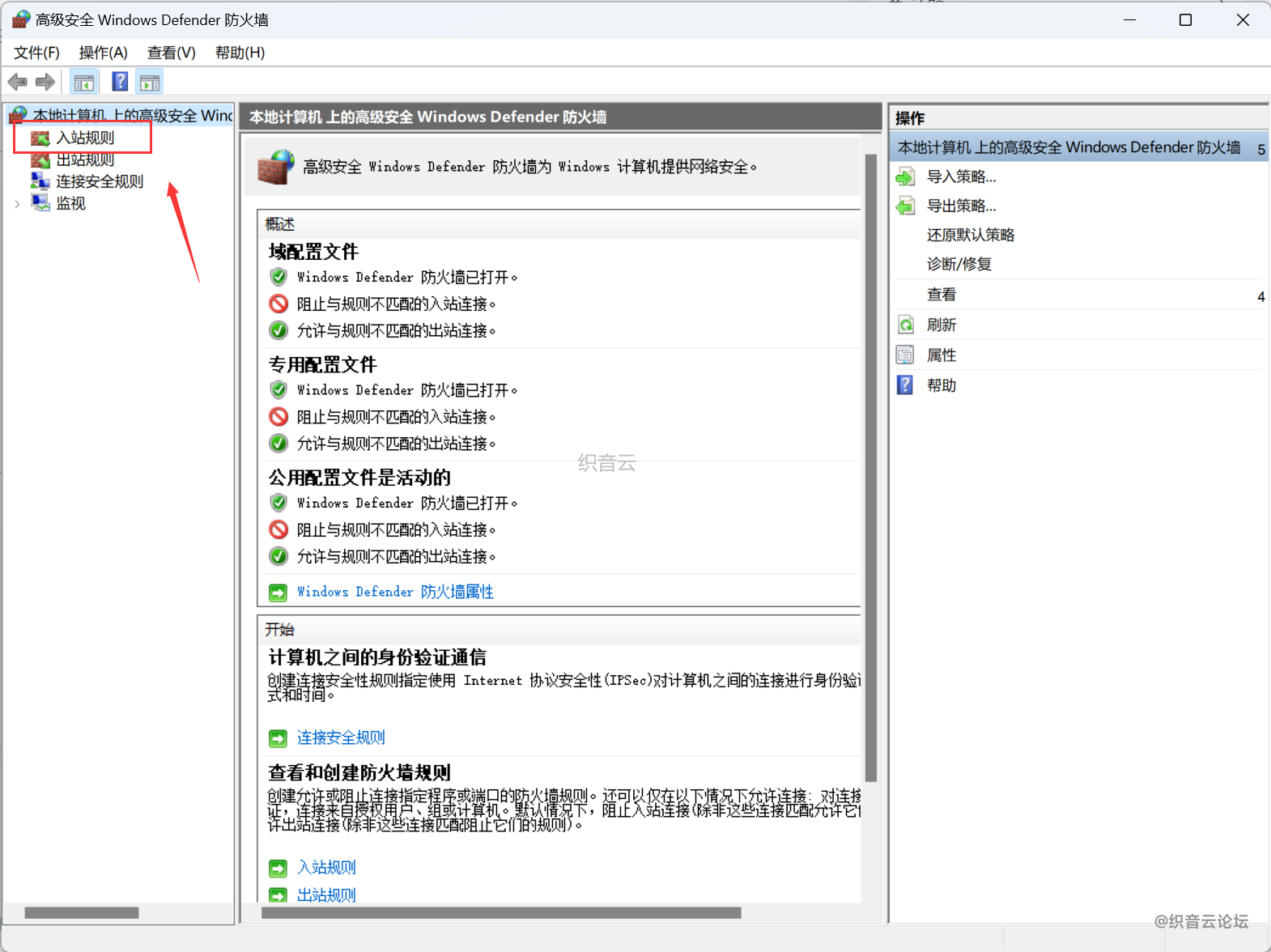
Task: Click the Back arrow toolbar icon
Action: pos(18,82)
